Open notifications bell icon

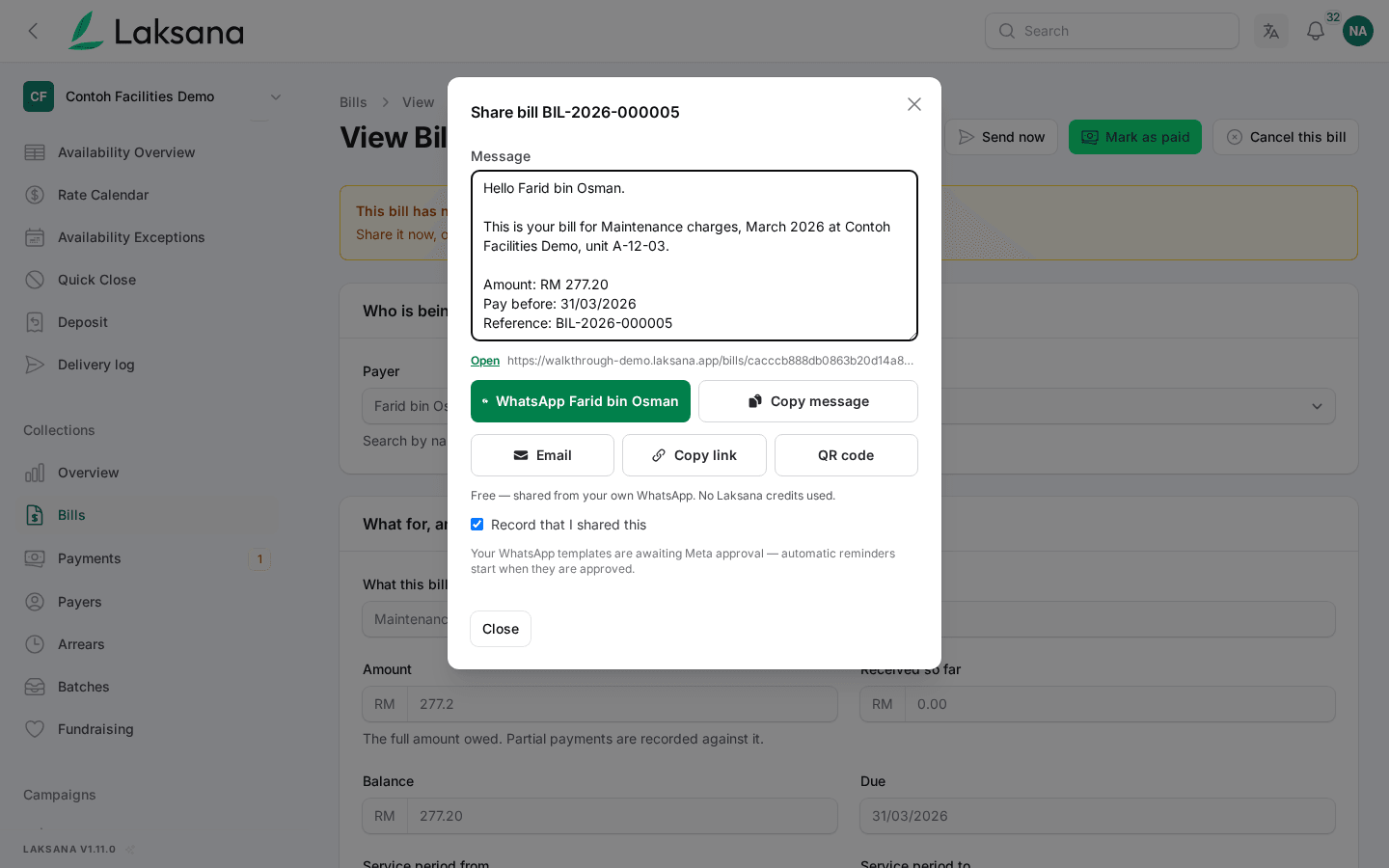tap(1316, 31)
